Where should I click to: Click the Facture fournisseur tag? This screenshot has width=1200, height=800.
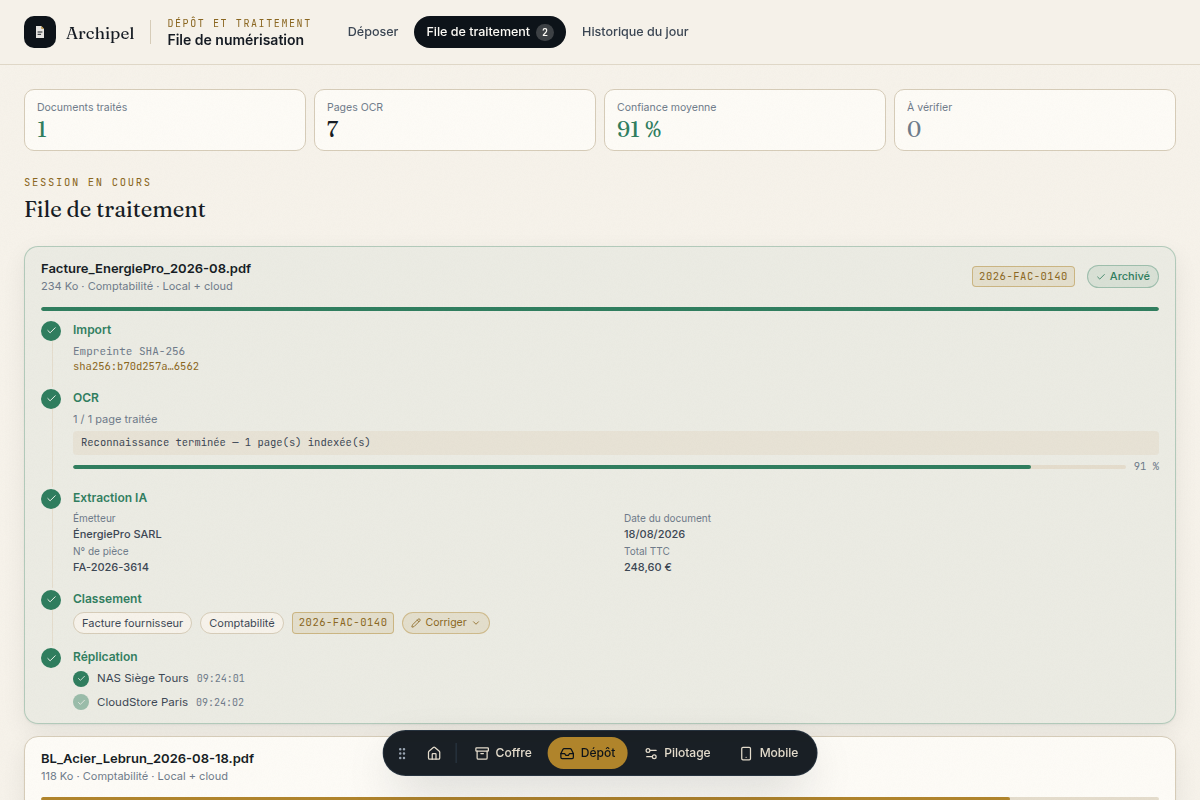pos(133,623)
